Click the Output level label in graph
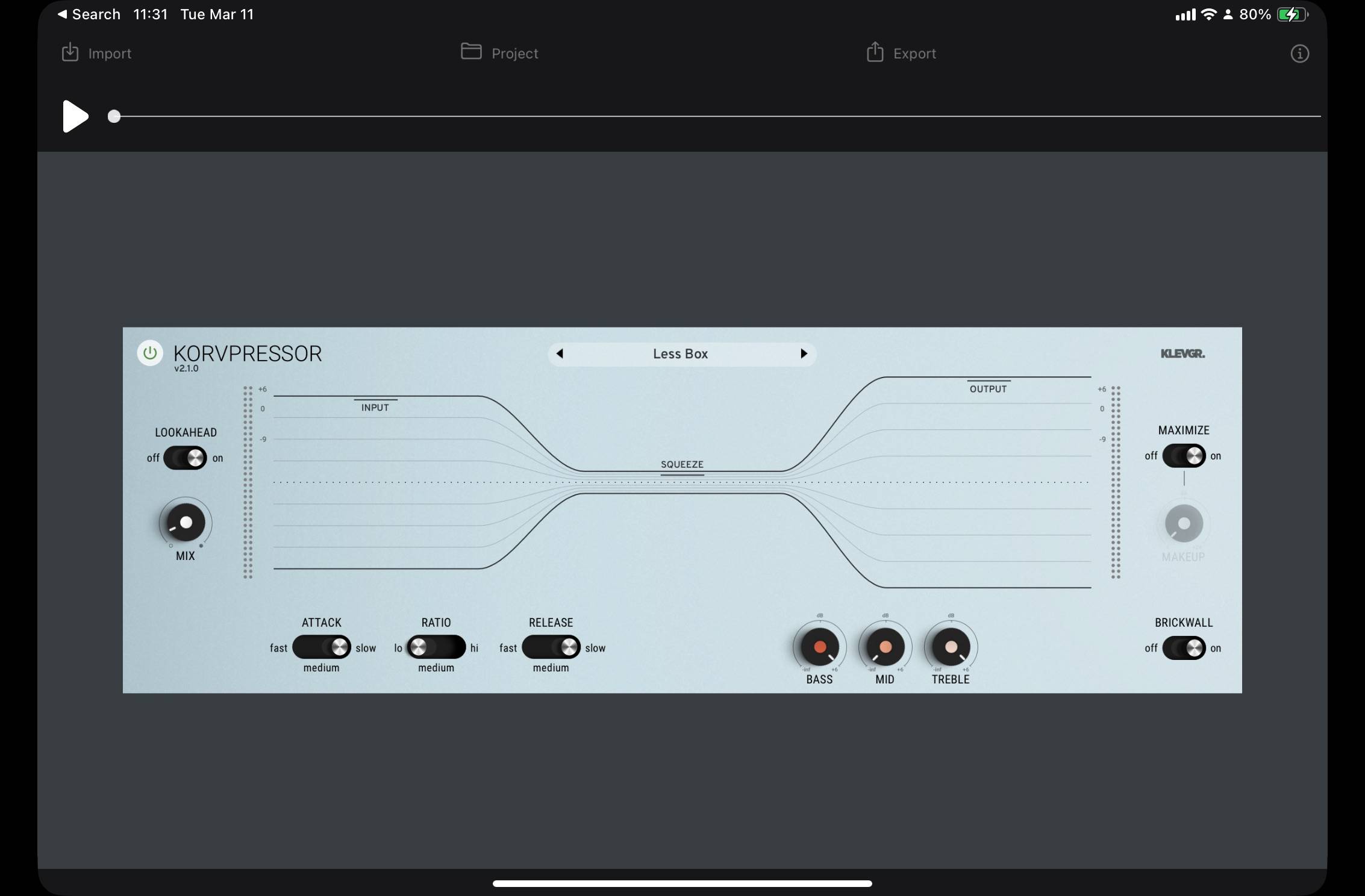This screenshot has height=896, width=1365. [x=988, y=389]
